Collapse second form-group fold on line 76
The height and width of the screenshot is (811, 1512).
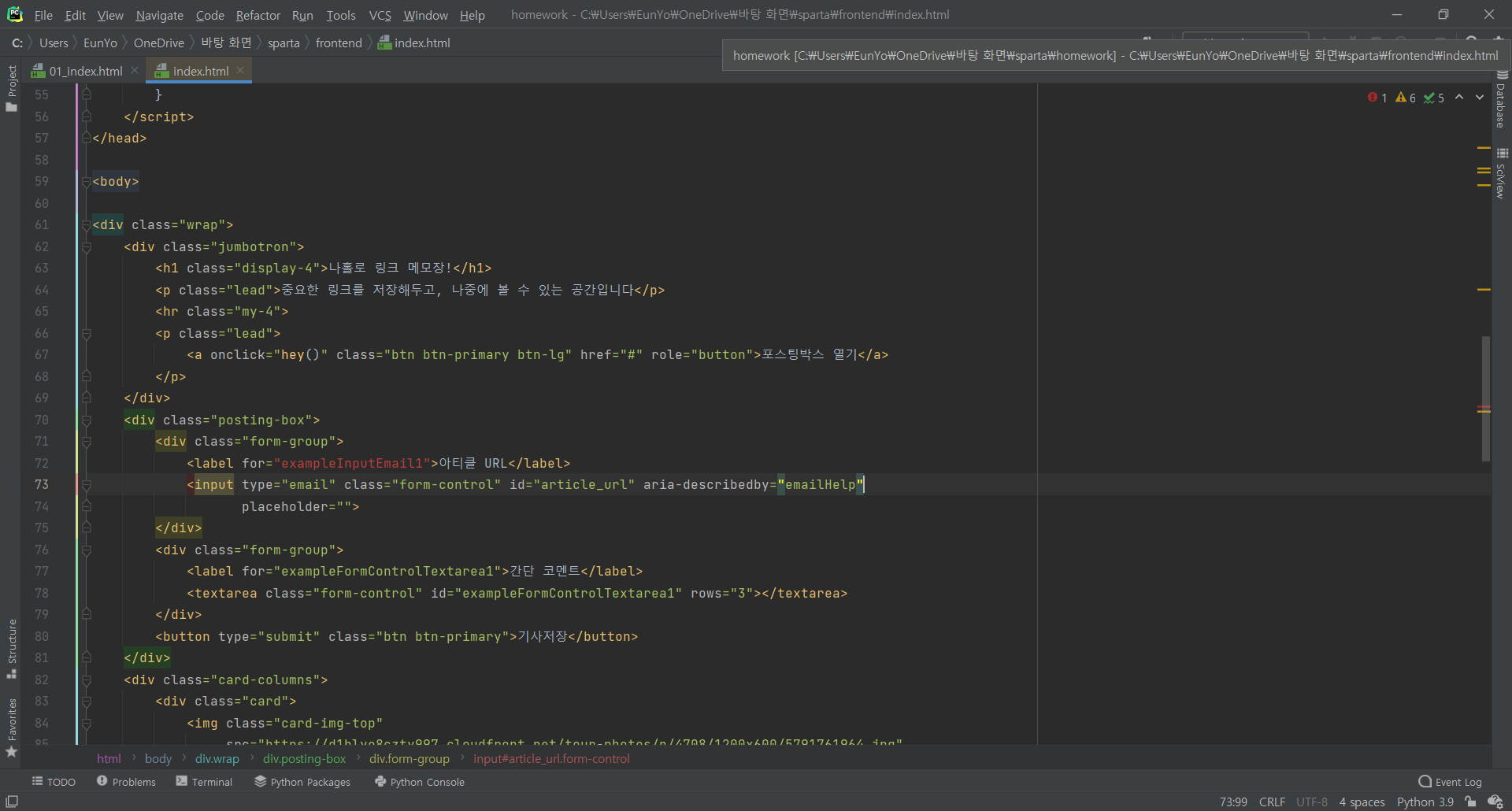click(87, 550)
